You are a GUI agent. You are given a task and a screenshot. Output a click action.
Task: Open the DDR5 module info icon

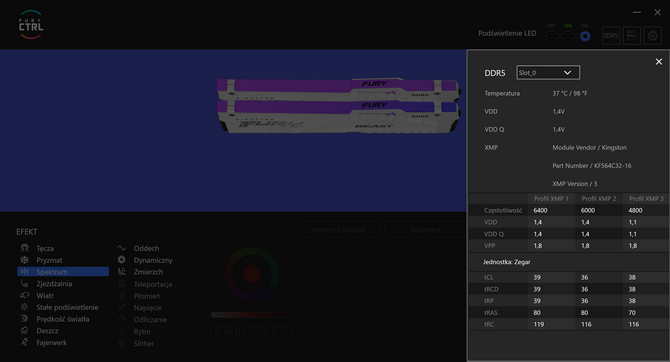[x=611, y=36]
